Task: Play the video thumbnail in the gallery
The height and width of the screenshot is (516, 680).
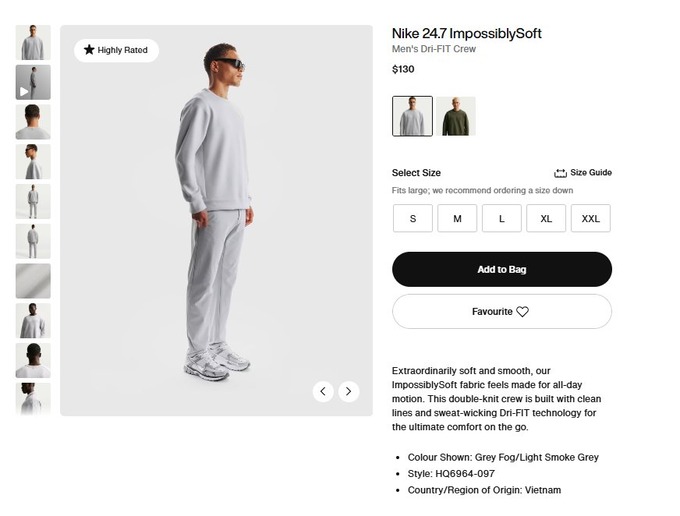Action: point(33,82)
